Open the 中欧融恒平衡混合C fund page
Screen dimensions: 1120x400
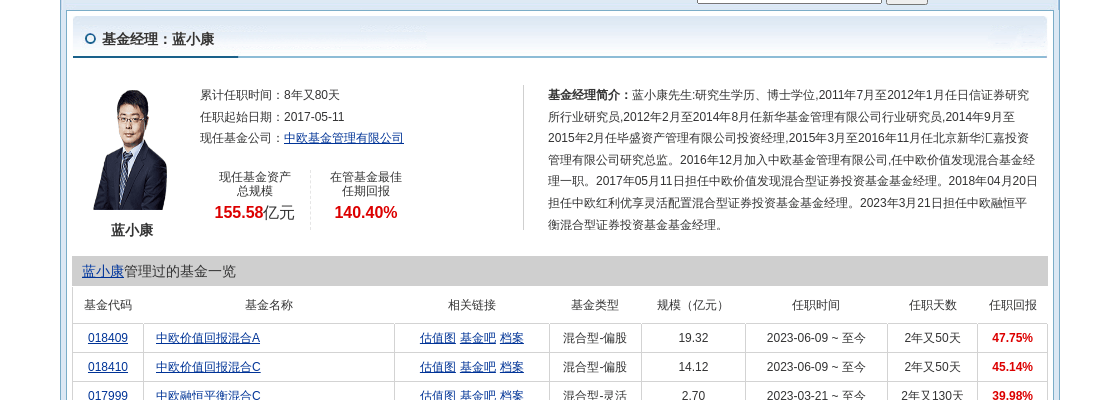click(208, 395)
